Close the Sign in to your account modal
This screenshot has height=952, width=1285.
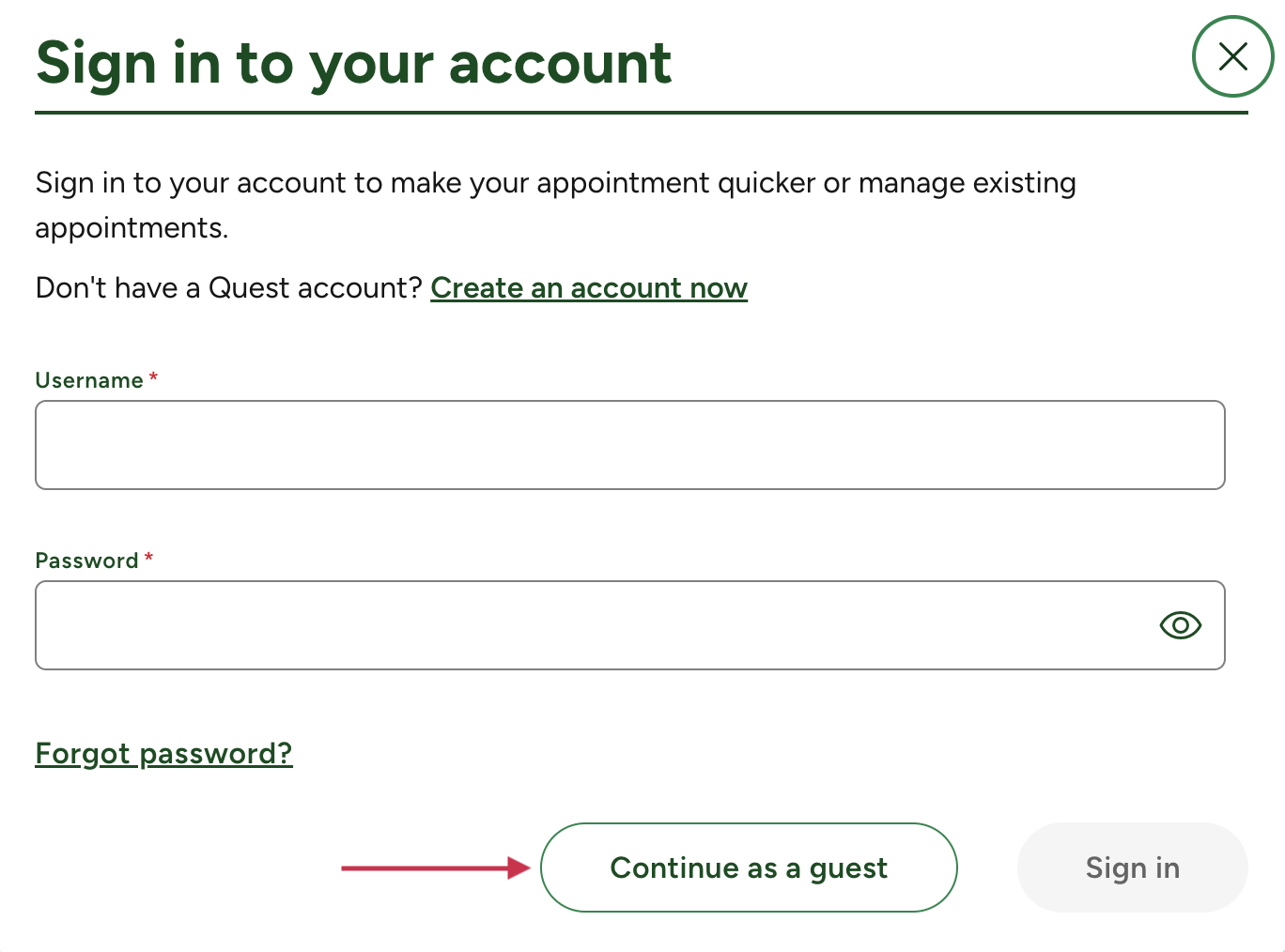[x=1231, y=56]
